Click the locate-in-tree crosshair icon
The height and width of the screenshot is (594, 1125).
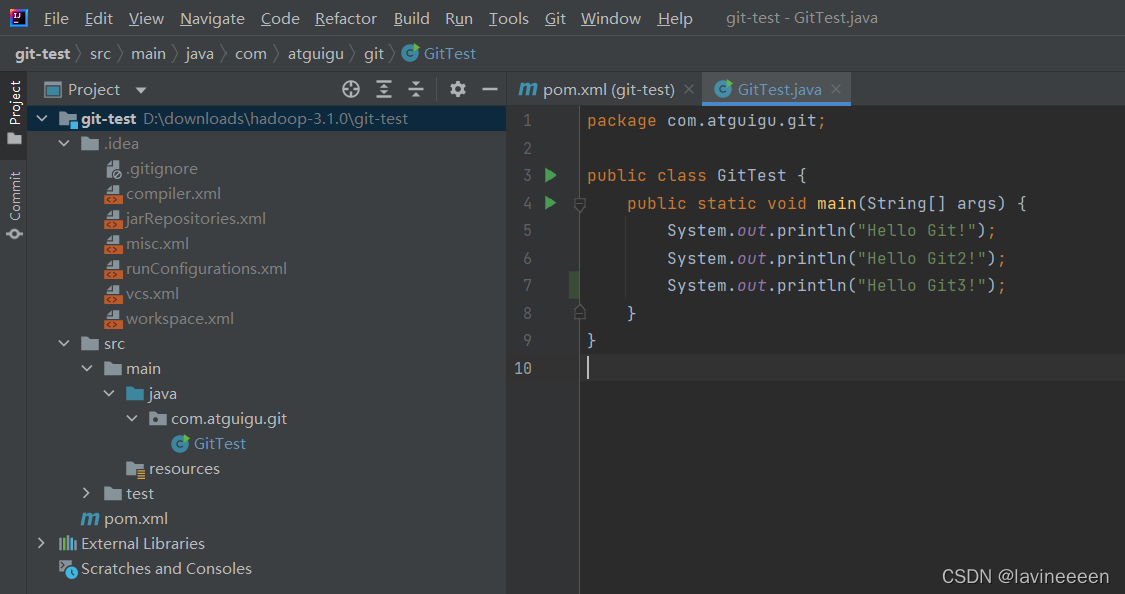point(351,89)
